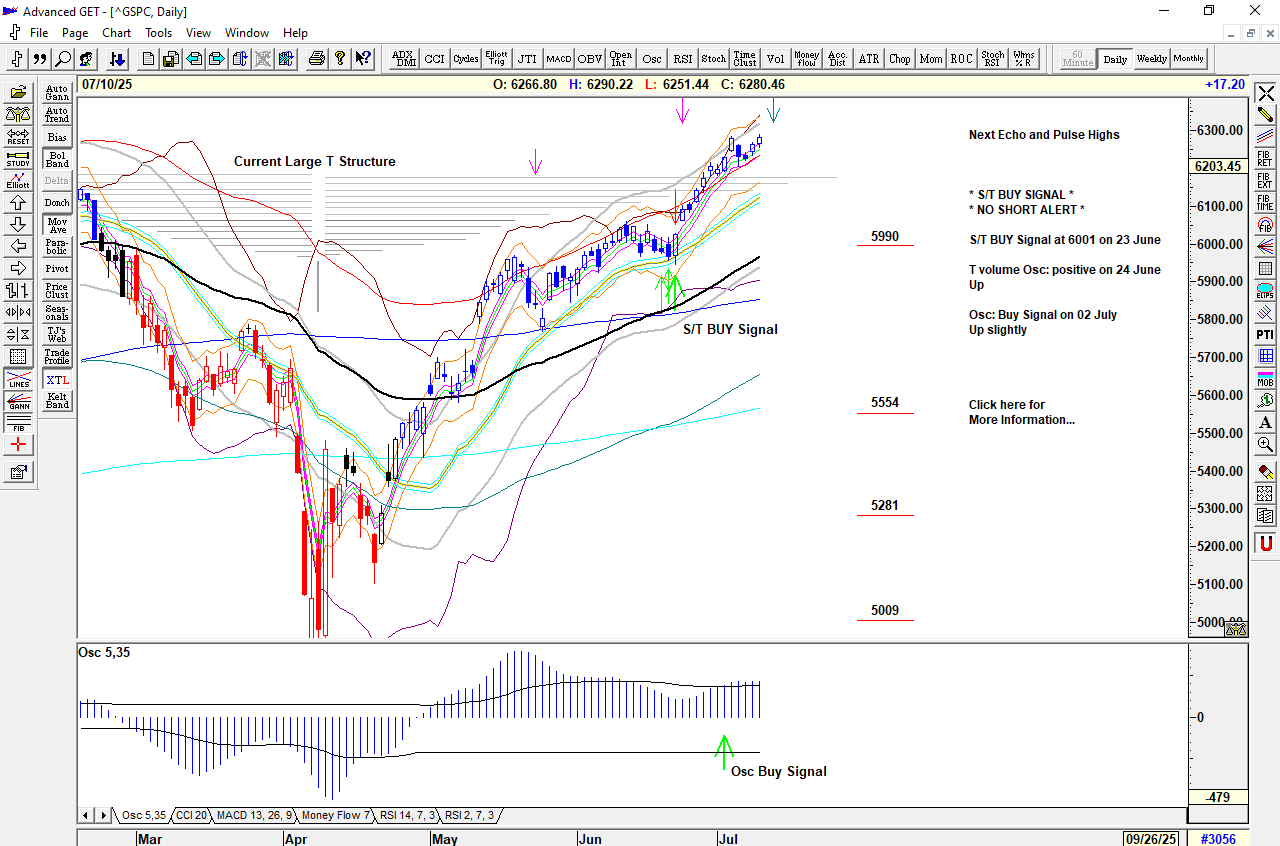Click the 'Click here for More Information' text

(x=1021, y=412)
